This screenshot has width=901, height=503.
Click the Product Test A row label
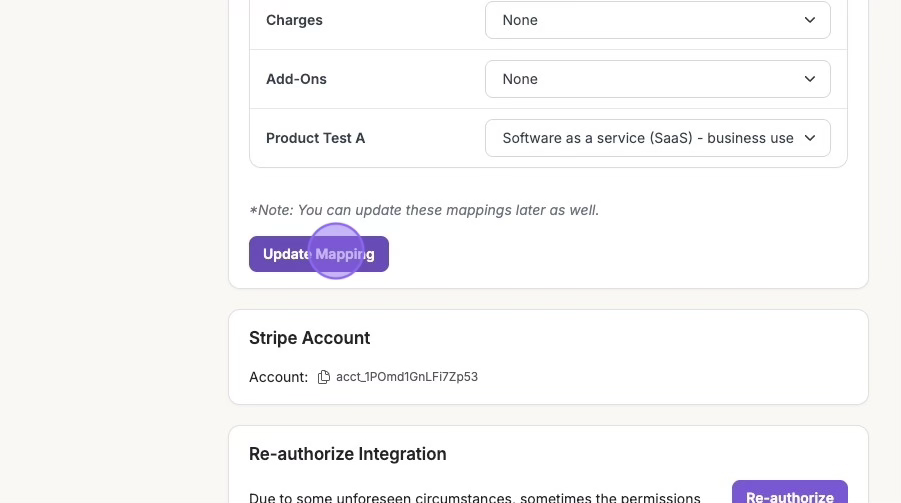315,138
